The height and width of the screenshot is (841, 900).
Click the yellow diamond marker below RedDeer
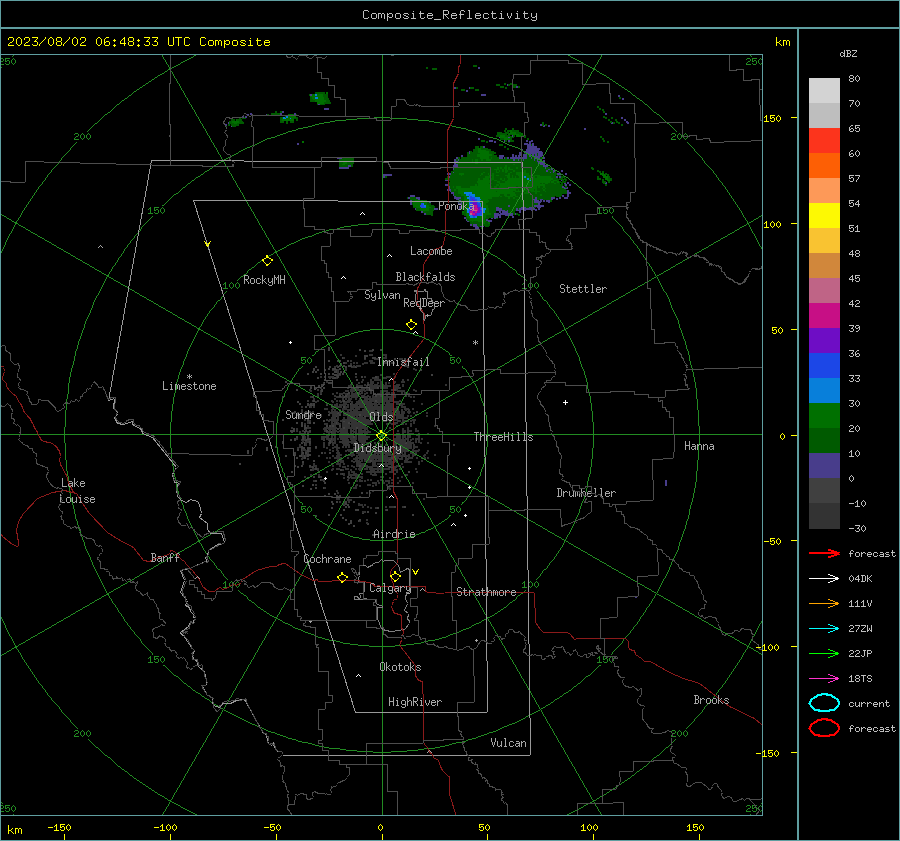coord(411,325)
